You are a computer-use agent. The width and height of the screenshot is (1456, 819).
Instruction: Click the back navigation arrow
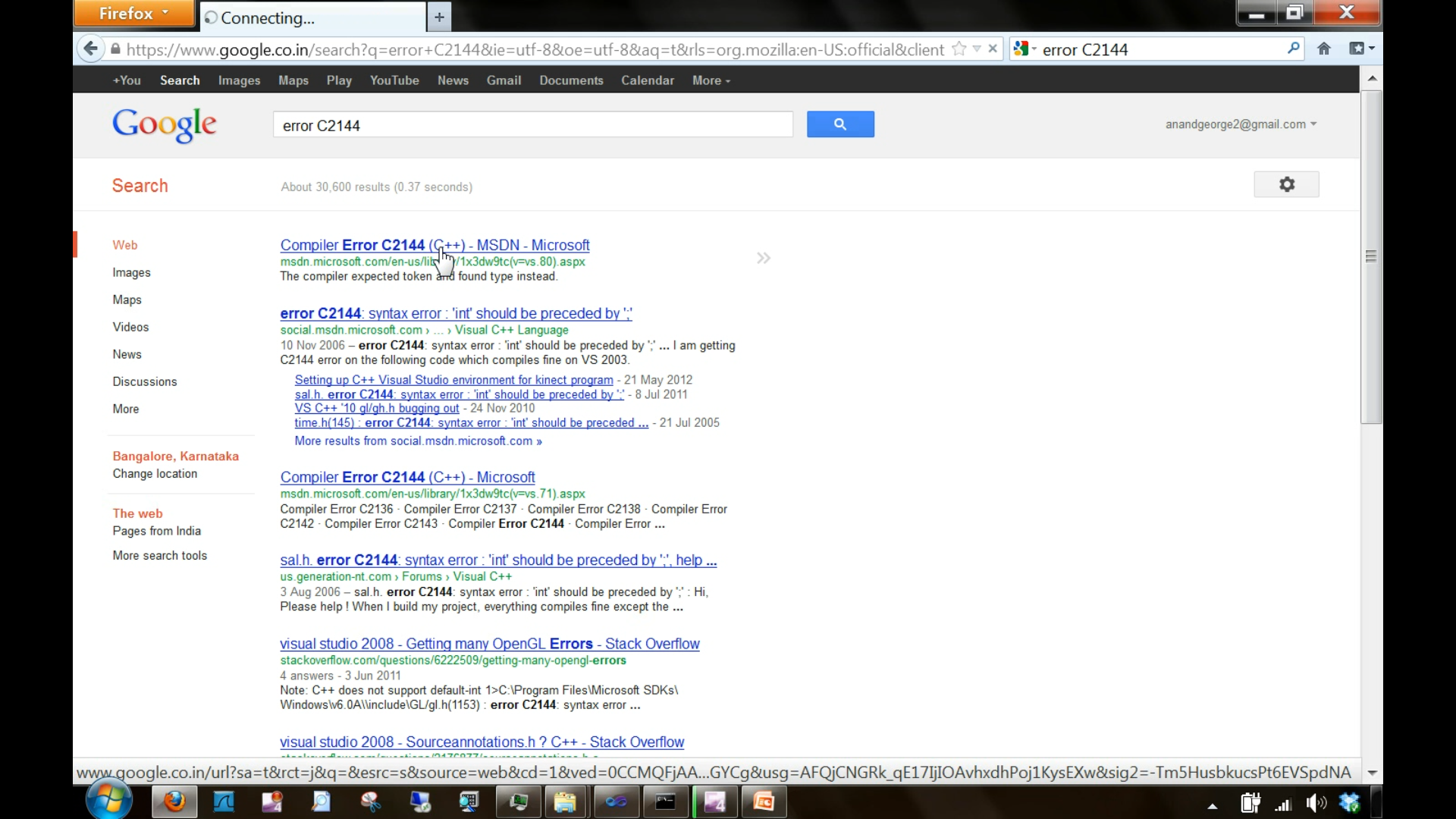[90, 48]
